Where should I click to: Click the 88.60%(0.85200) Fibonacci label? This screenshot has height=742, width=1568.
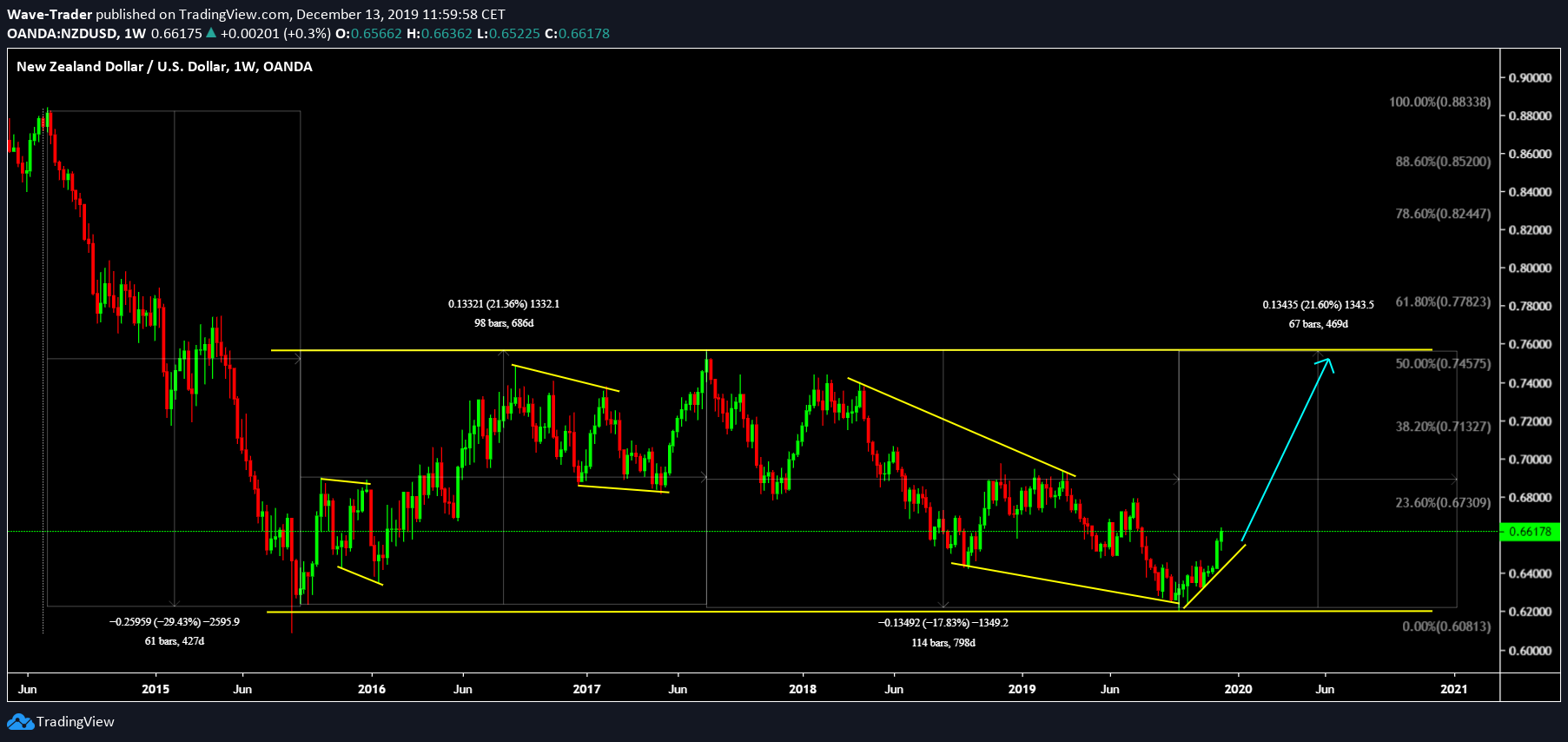1443,162
